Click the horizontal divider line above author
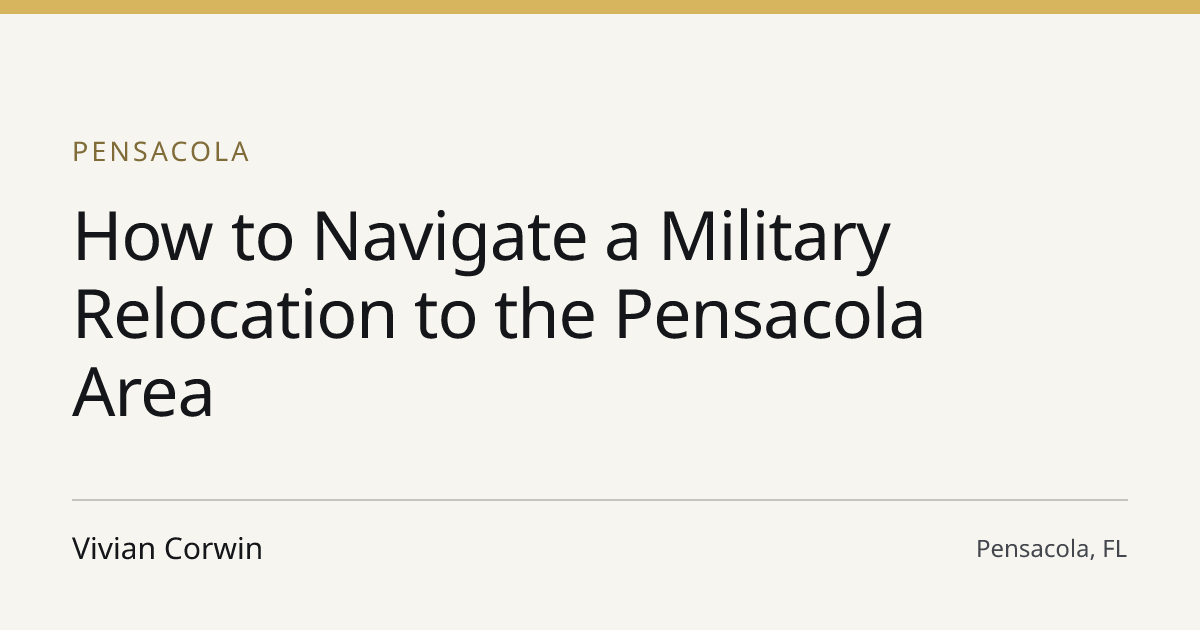The image size is (1200, 630). point(600,500)
